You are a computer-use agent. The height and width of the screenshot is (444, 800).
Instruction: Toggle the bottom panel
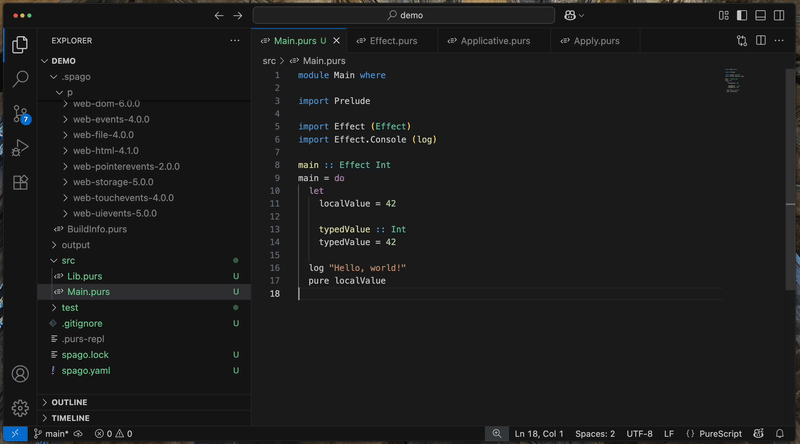pyautogui.click(x=760, y=15)
